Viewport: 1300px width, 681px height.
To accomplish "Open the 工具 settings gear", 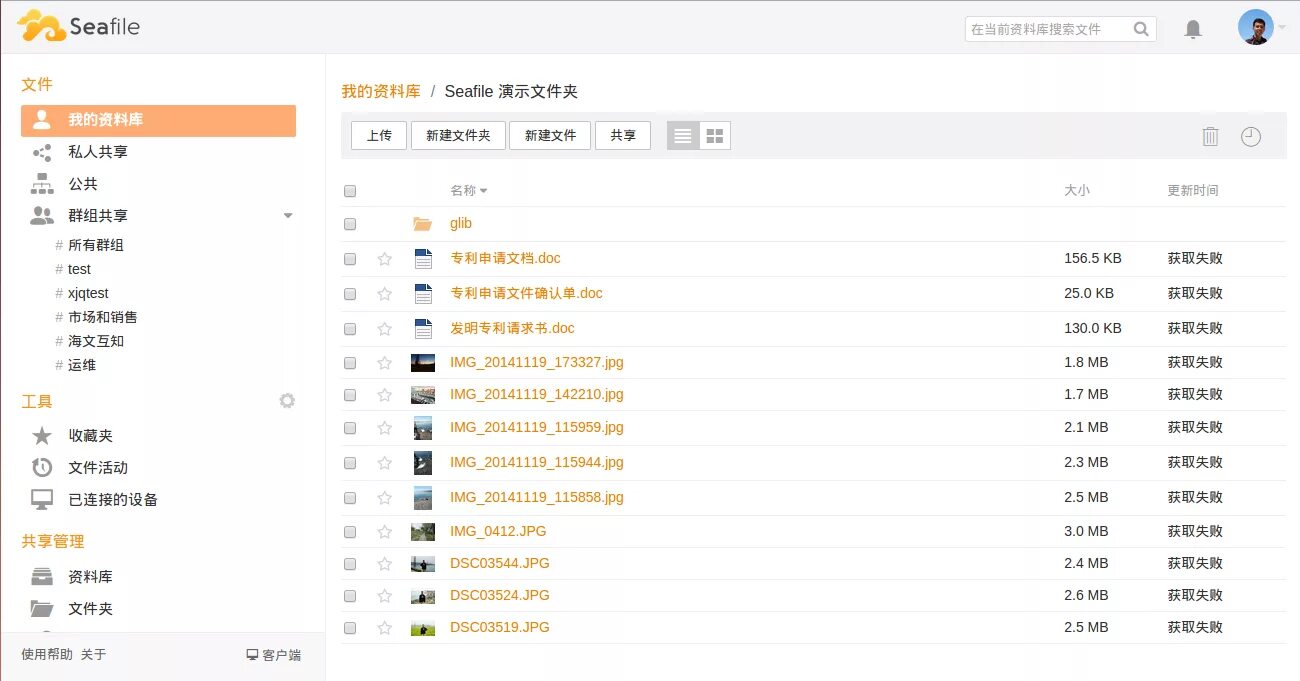I will 287,401.
